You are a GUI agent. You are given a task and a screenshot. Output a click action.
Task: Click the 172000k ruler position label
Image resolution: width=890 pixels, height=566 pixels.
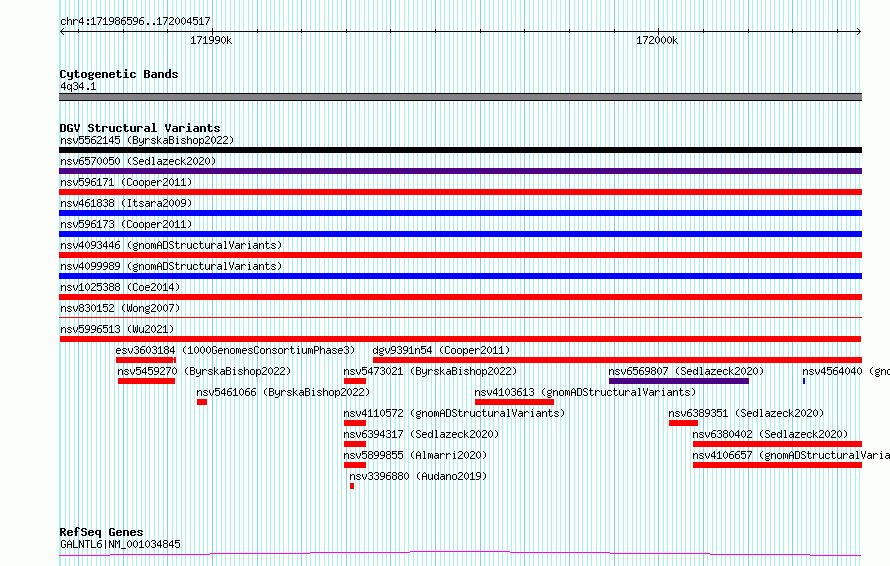click(x=657, y=40)
